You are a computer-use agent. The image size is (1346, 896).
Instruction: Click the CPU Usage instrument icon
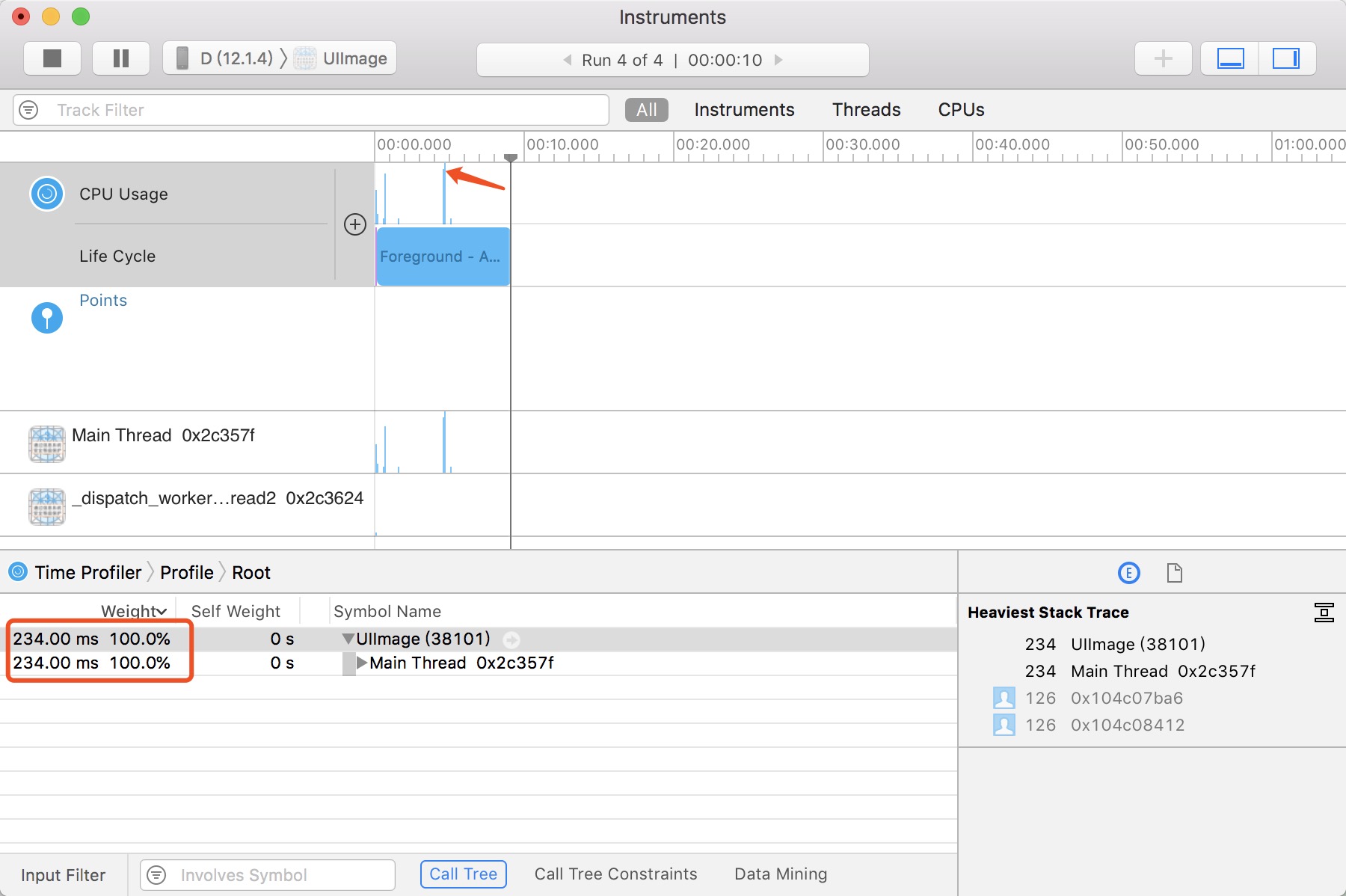[47, 194]
